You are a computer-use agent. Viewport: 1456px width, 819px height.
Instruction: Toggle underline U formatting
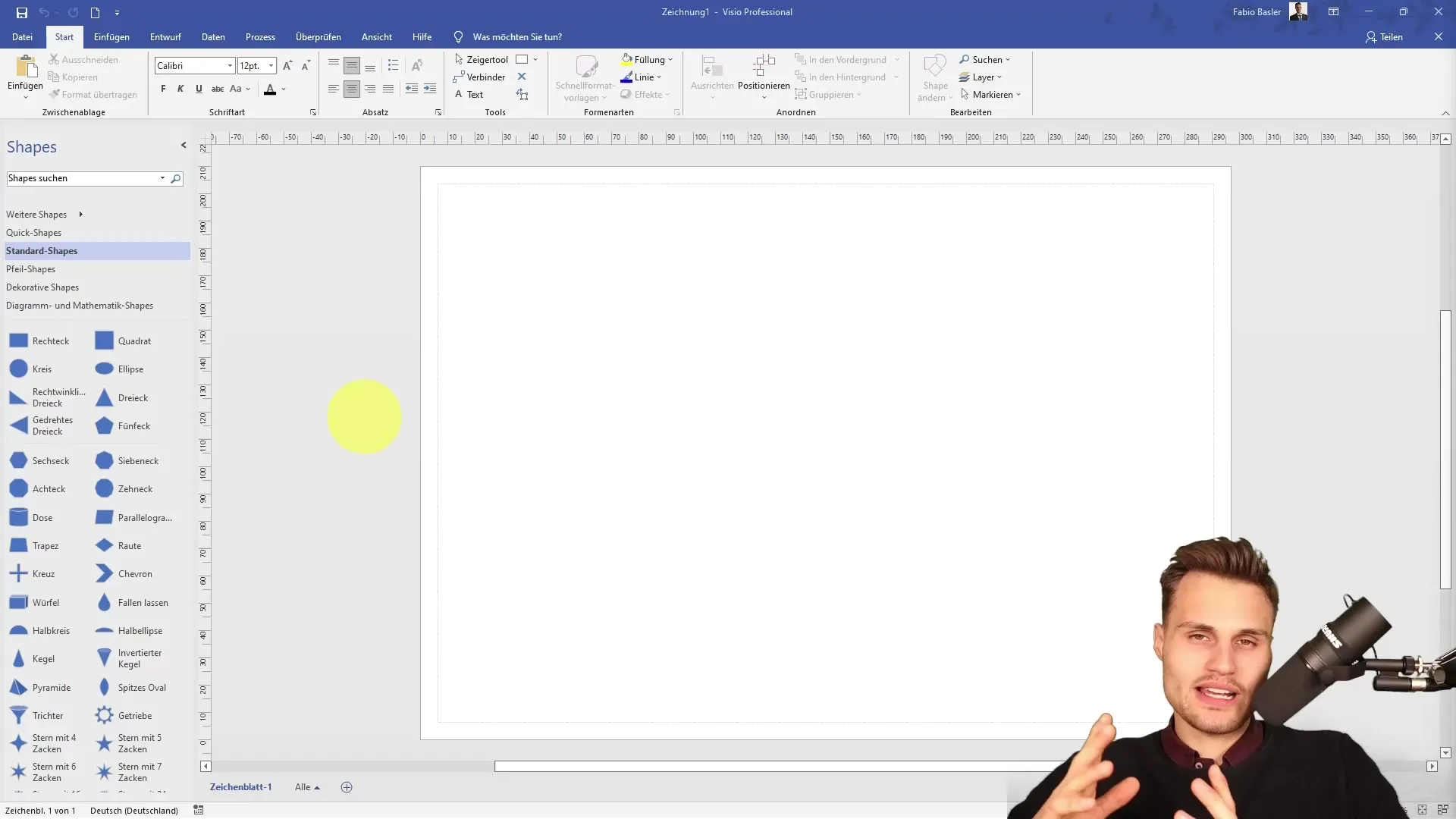199,89
